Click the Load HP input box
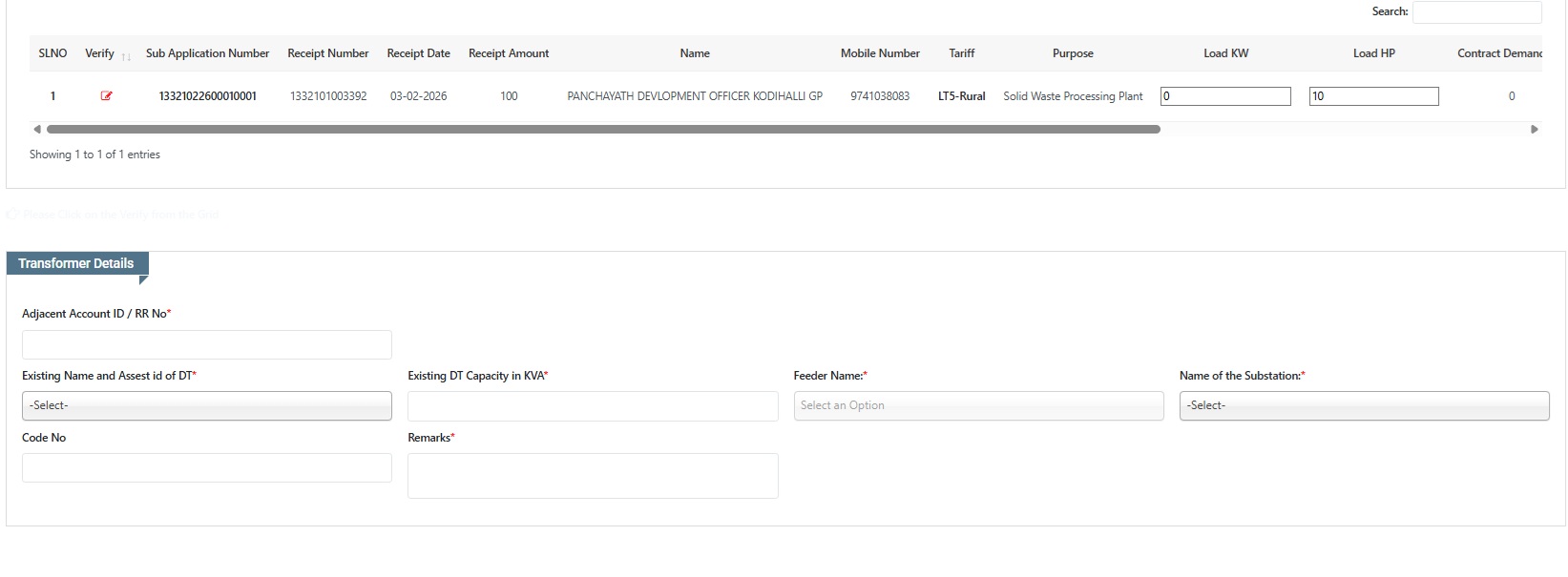1568x577 pixels. point(1372,96)
